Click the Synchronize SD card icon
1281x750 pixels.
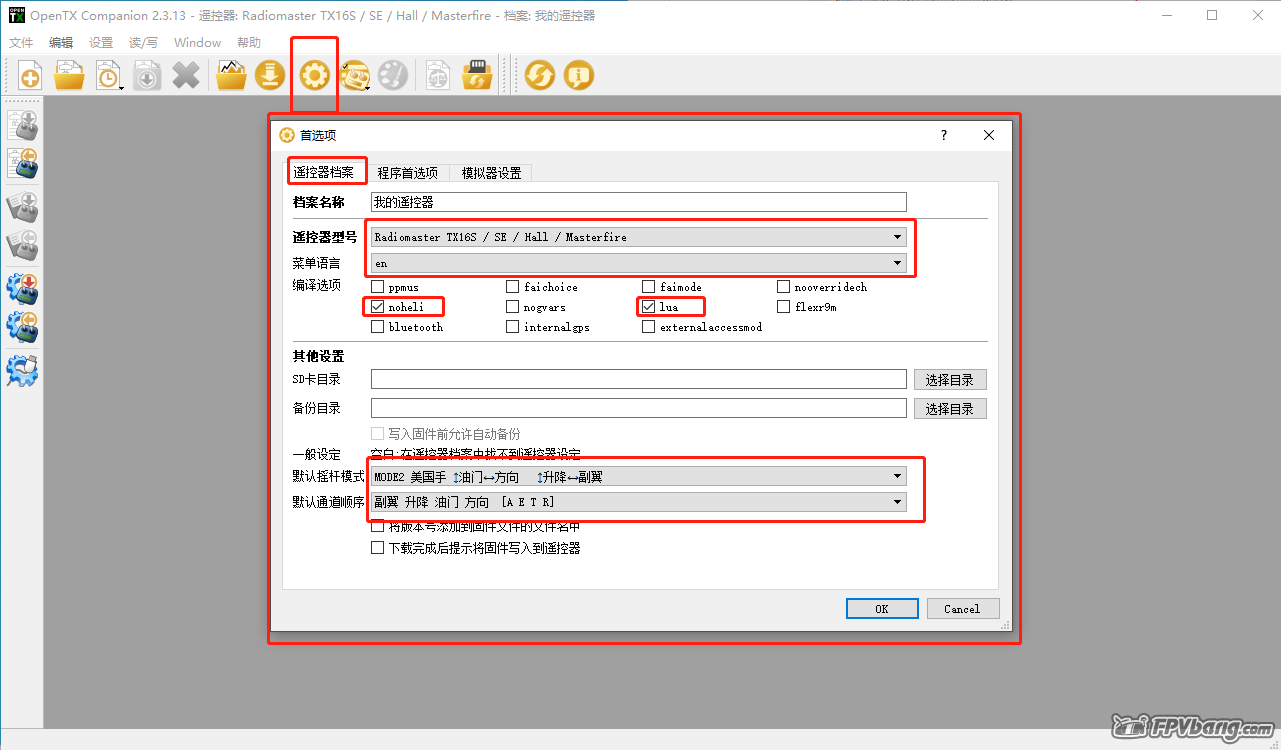point(477,76)
